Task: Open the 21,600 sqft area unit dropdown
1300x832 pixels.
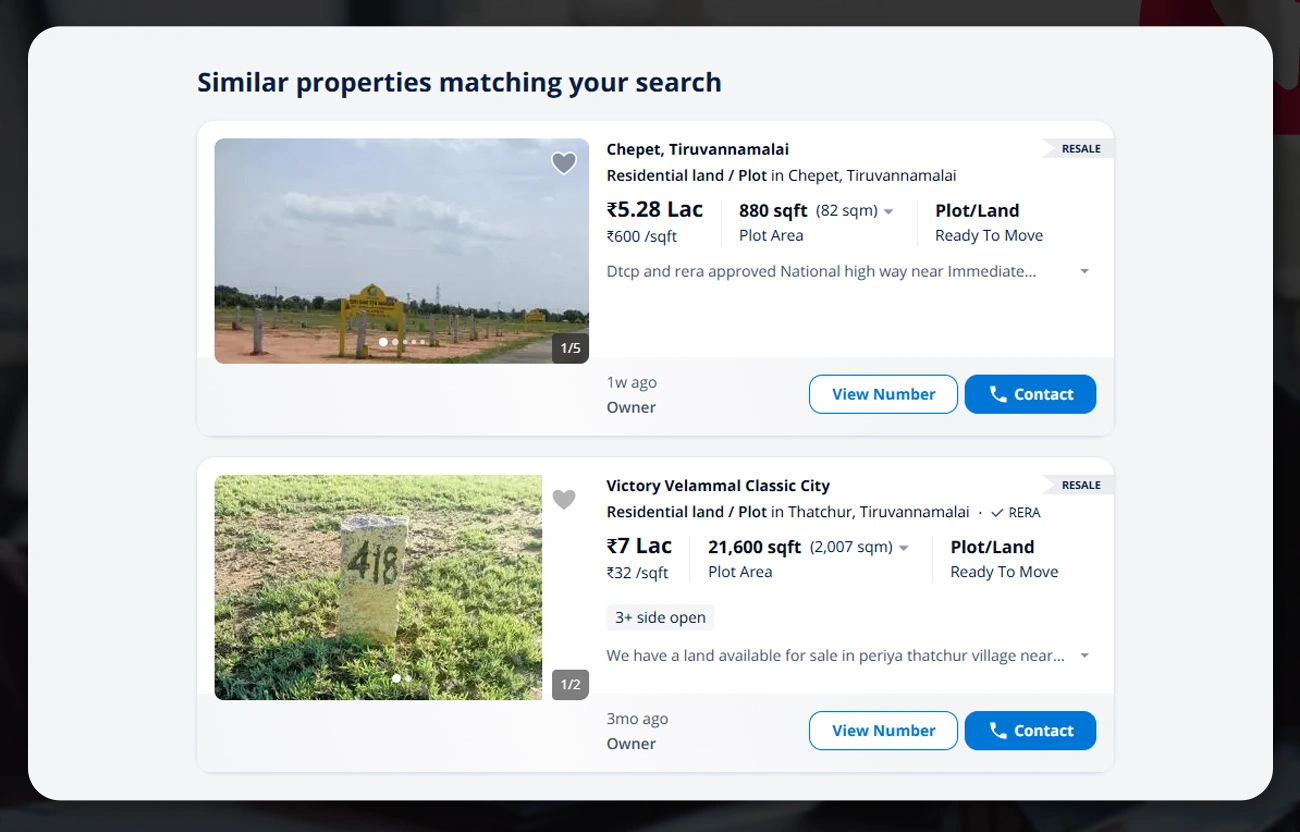Action: pyautogui.click(x=903, y=548)
